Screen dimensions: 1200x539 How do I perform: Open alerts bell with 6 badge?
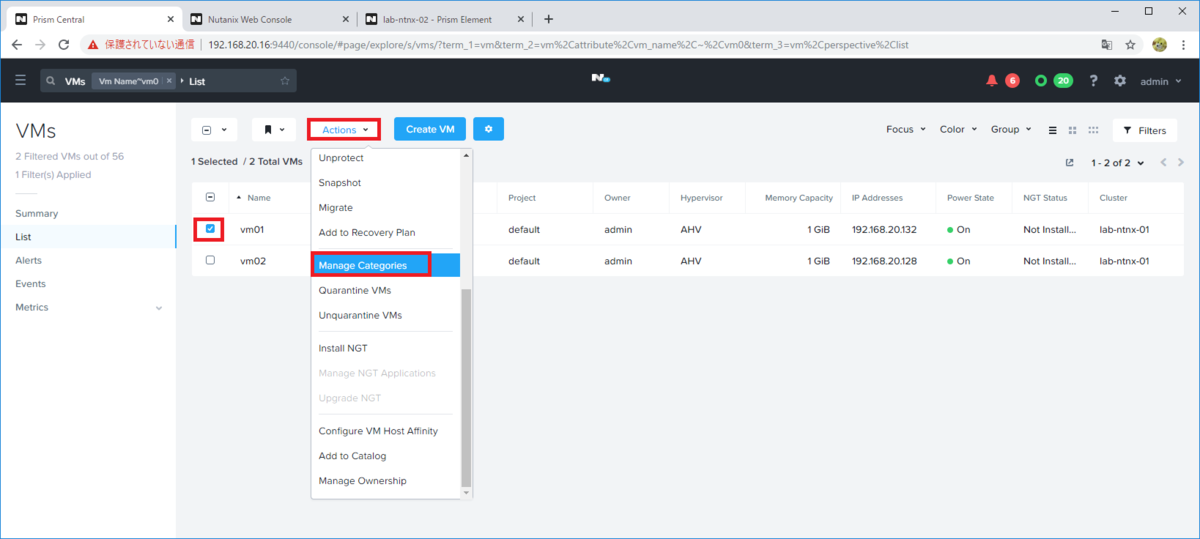(x=992, y=81)
